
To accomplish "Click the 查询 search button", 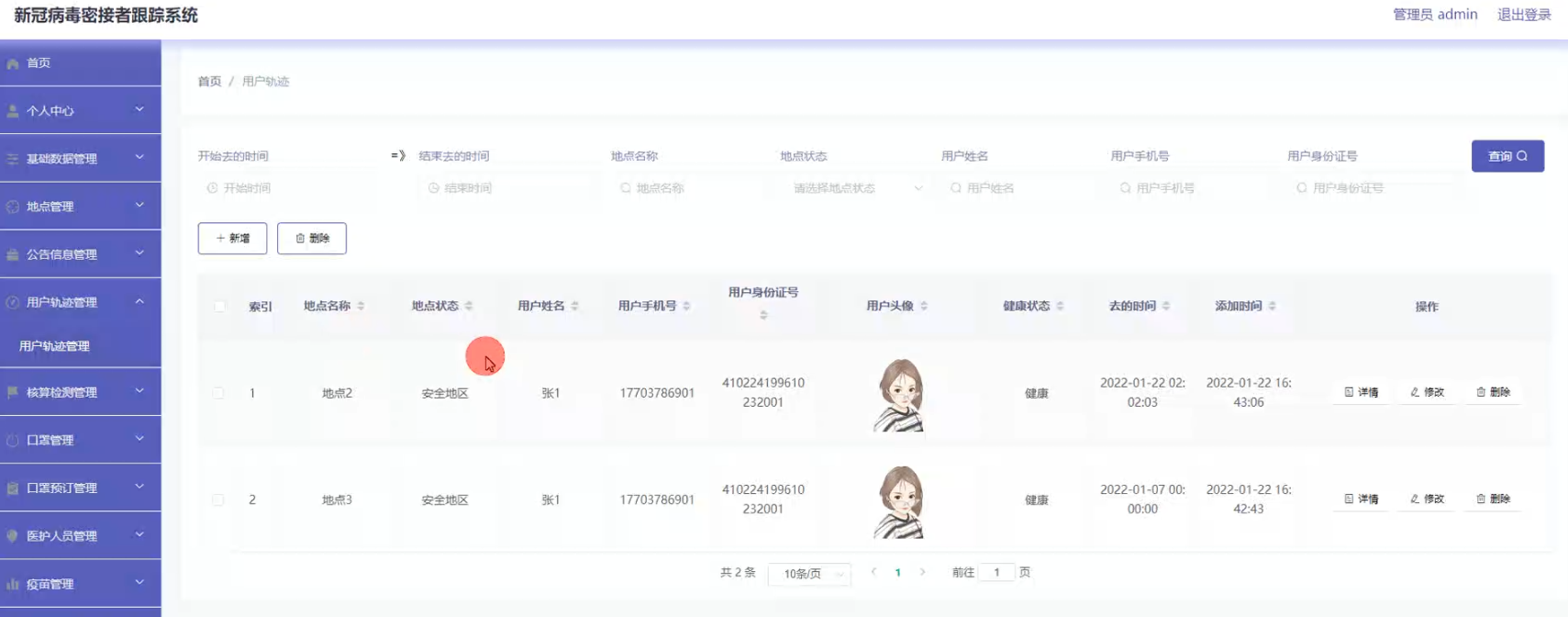I will click(1507, 156).
